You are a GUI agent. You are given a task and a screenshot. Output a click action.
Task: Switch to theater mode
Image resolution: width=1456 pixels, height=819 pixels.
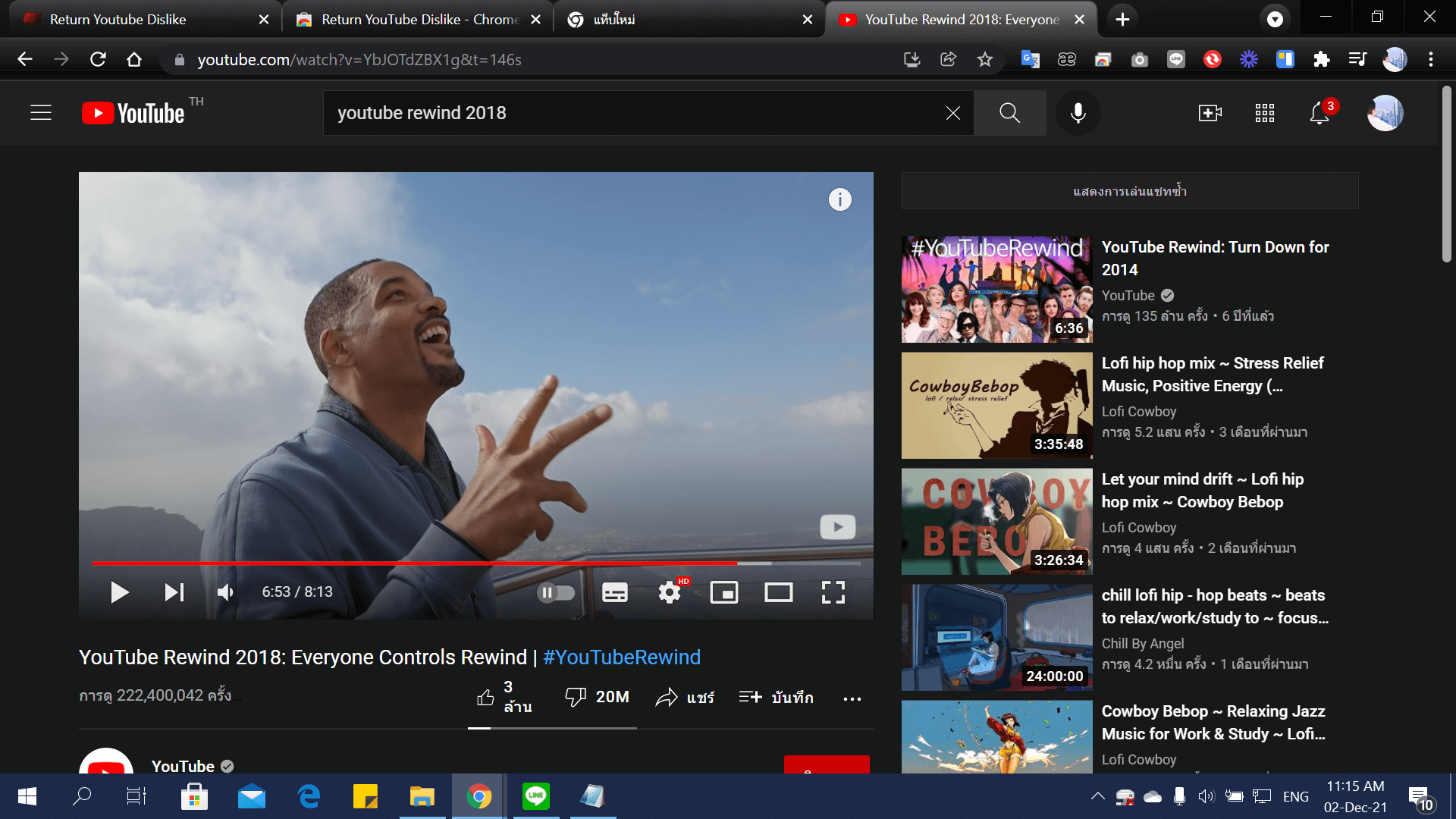(779, 592)
